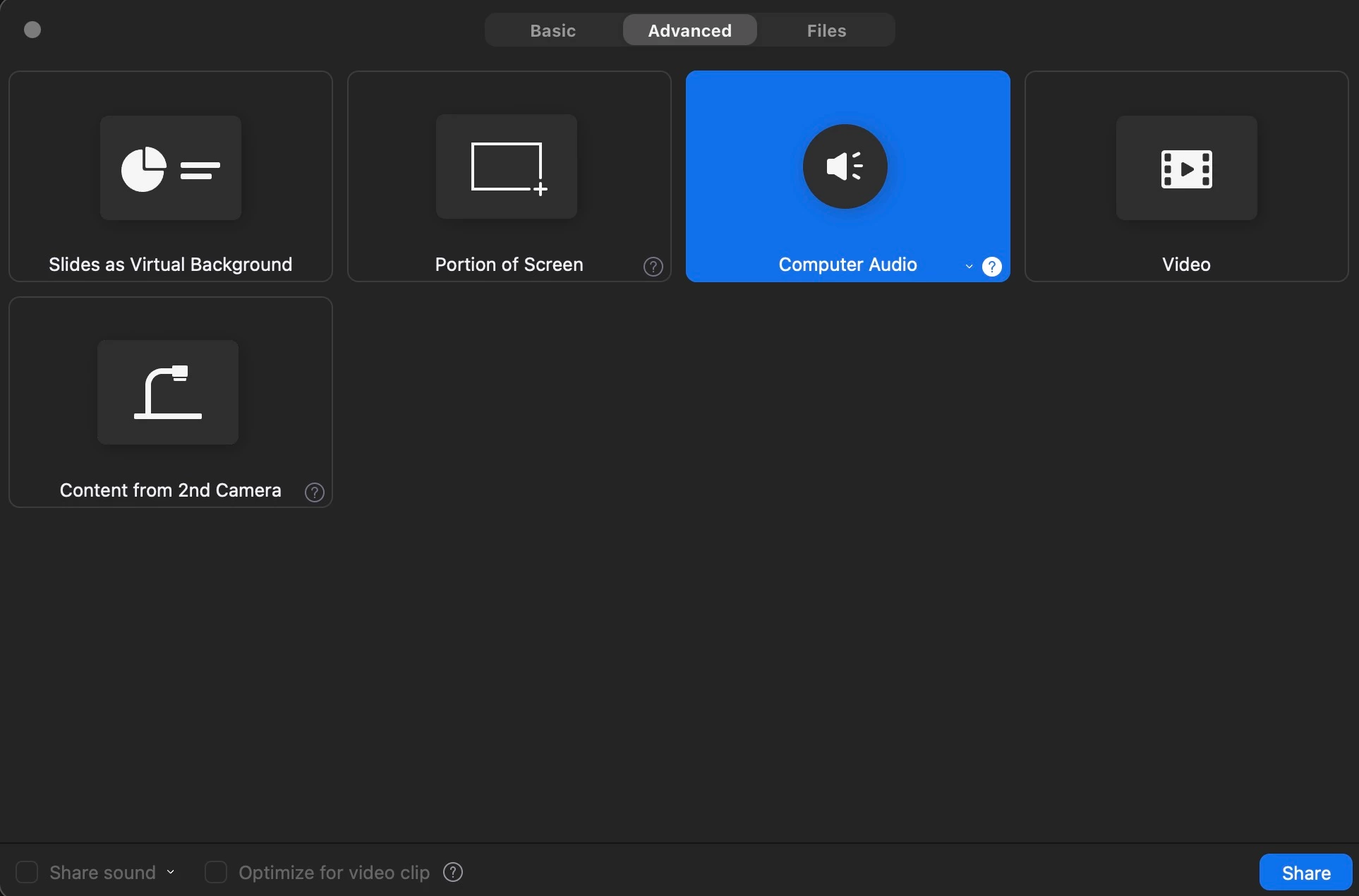Click the Advanced tab
This screenshot has width=1359, height=896.
689,30
